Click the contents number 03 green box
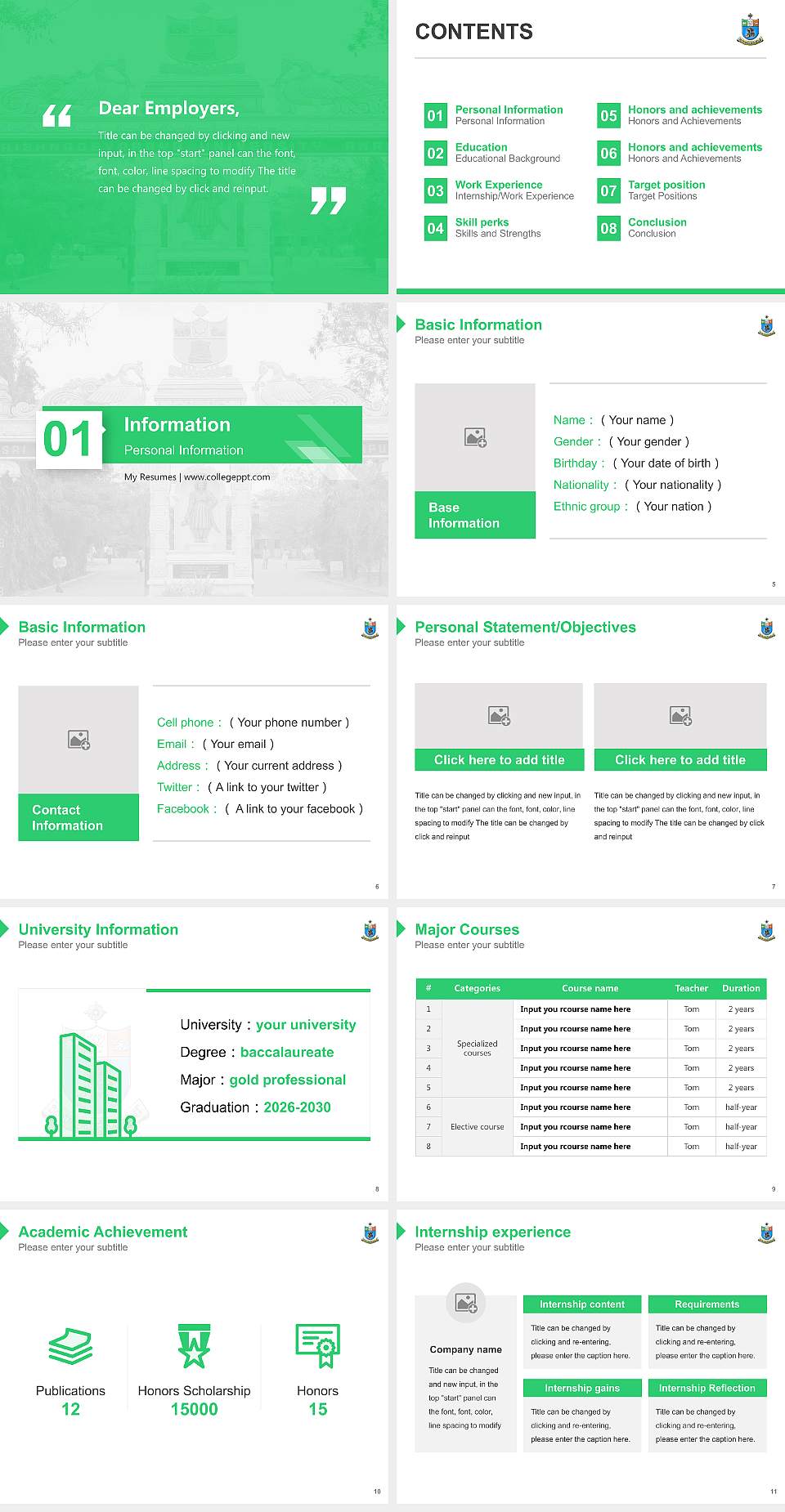This screenshot has width=785, height=1512. pyautogui.click(x=436, y=190)
